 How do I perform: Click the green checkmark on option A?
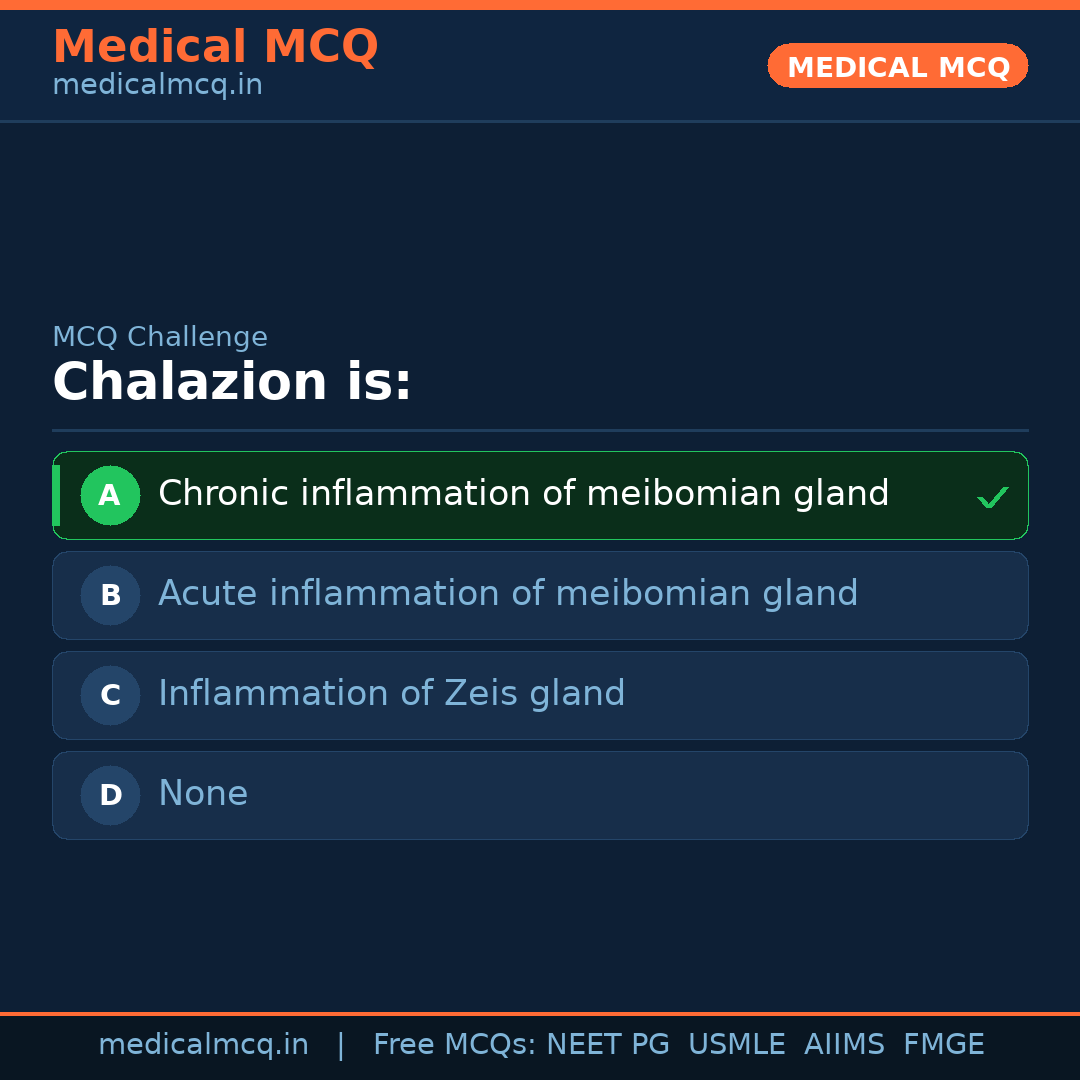click(992, 497)
